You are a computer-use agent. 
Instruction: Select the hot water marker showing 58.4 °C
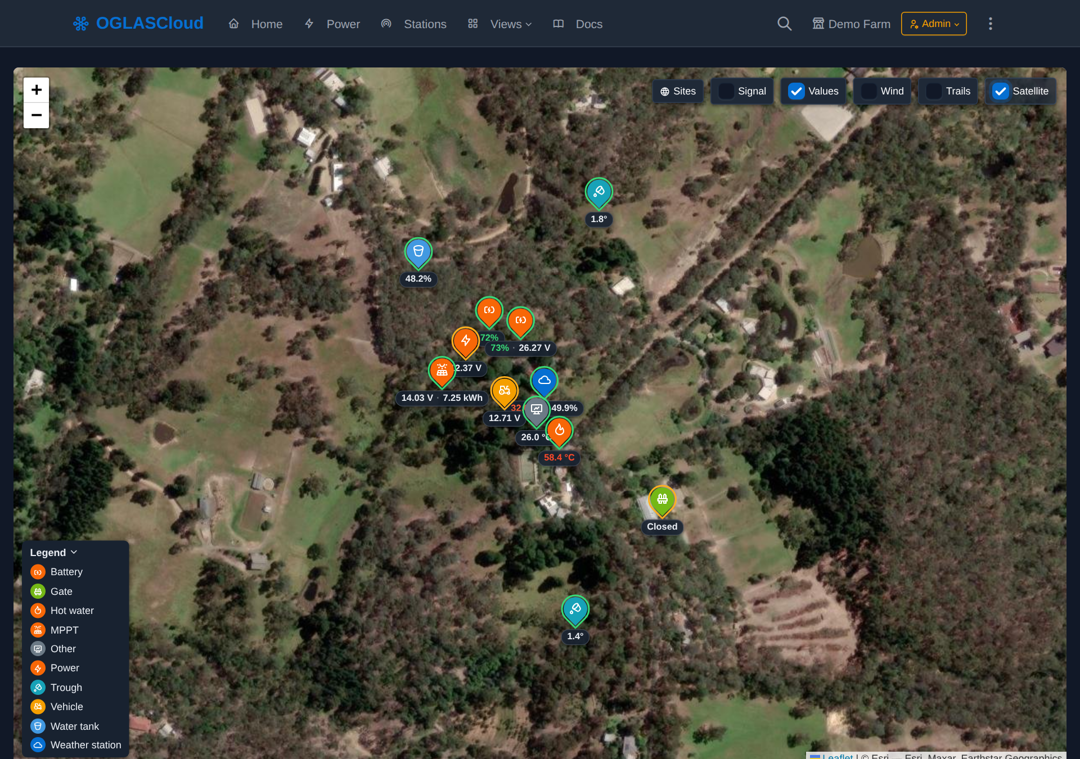click(x=559, y=432)
